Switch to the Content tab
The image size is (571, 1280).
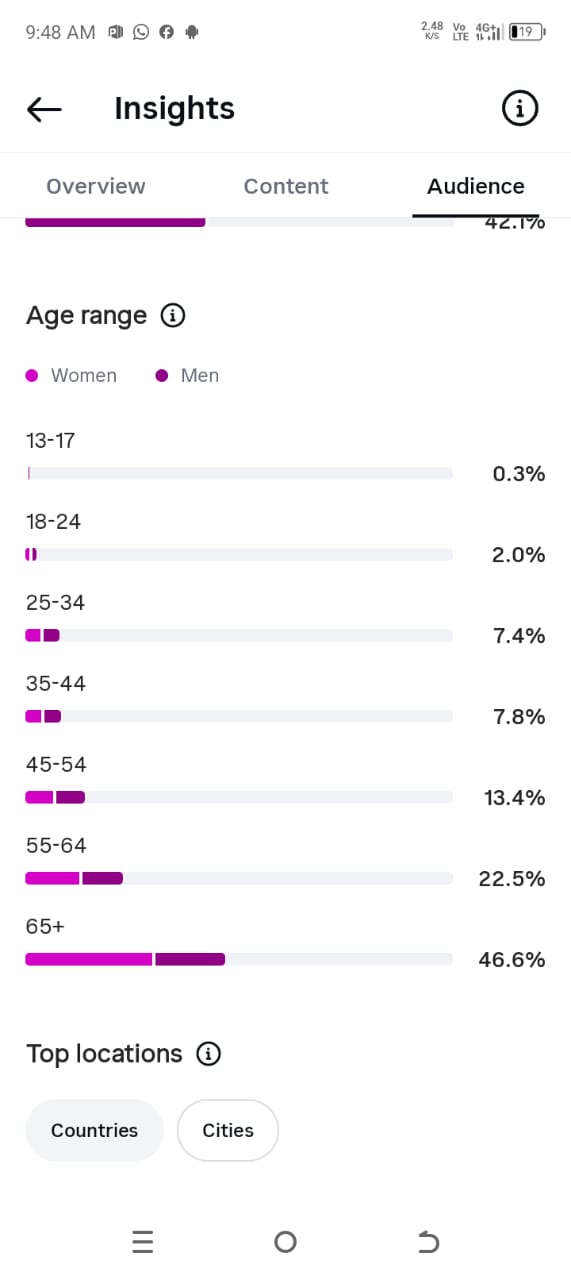pos(286,186)
